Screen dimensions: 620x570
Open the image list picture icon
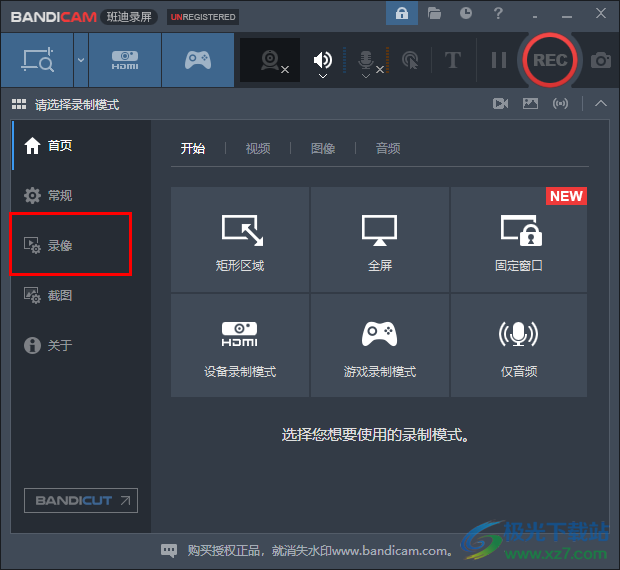(530, 104)
